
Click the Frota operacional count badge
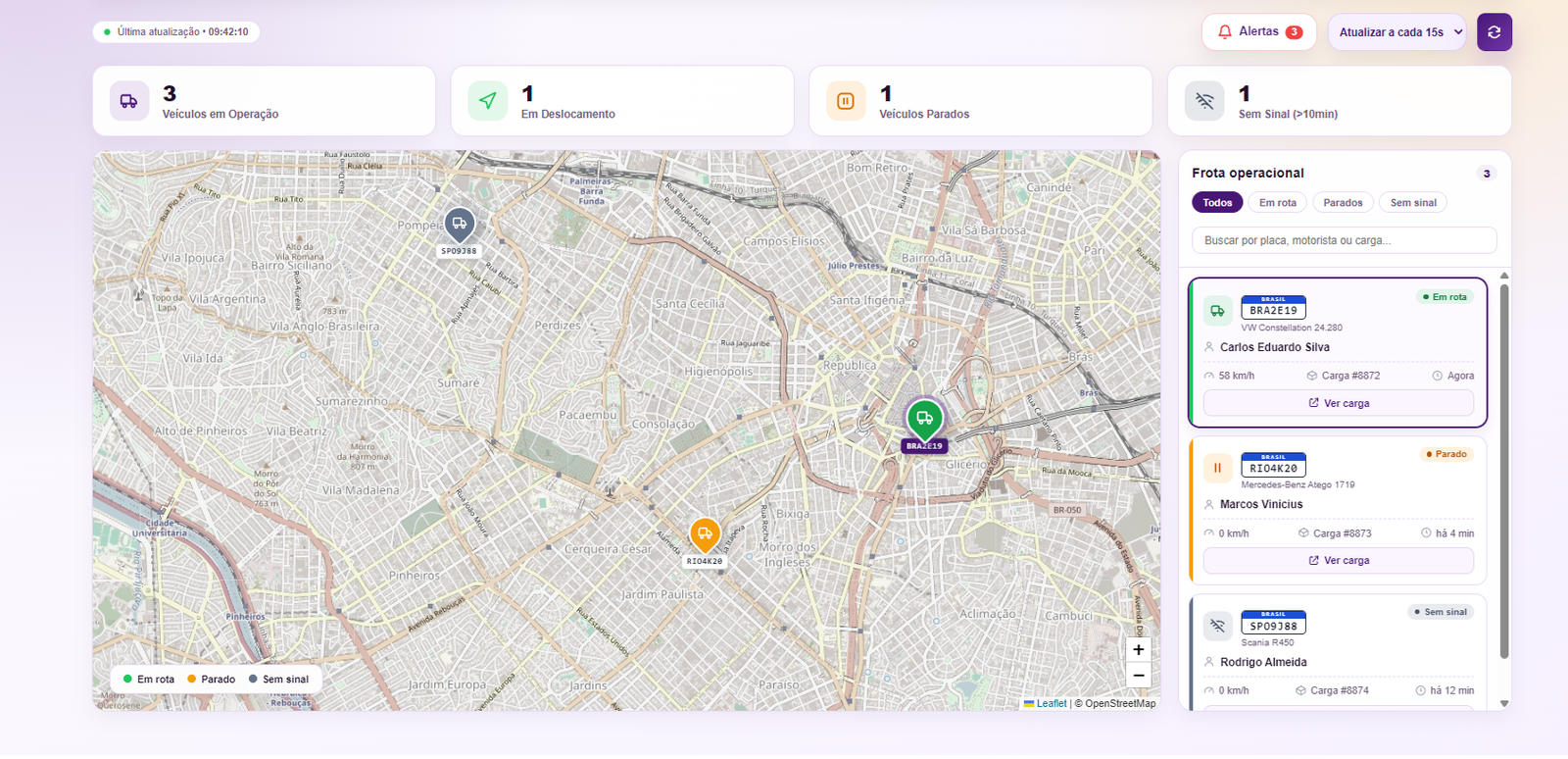[x=1487, y=174]
